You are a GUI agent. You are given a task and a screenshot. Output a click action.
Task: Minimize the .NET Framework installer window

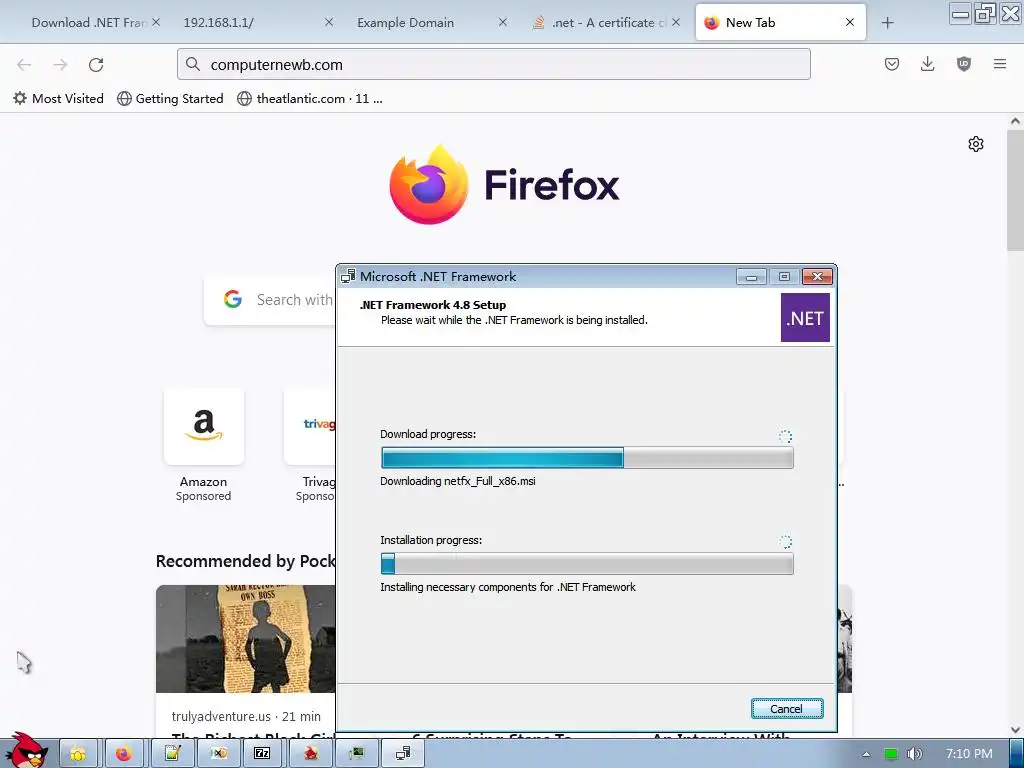coord(751,277)
